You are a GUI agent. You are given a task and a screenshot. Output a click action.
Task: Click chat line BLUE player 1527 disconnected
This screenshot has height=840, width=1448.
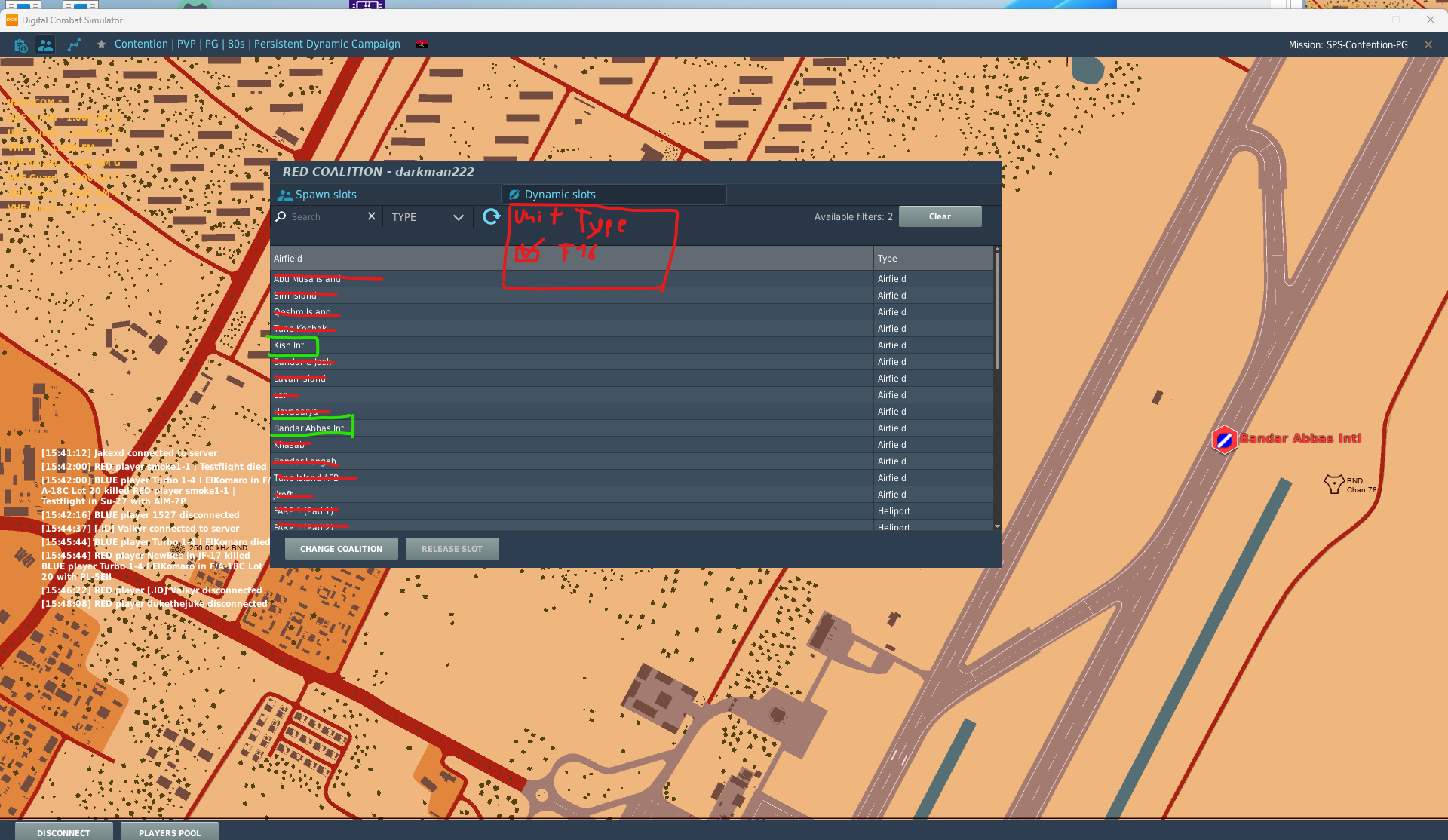tap(140, 515)
